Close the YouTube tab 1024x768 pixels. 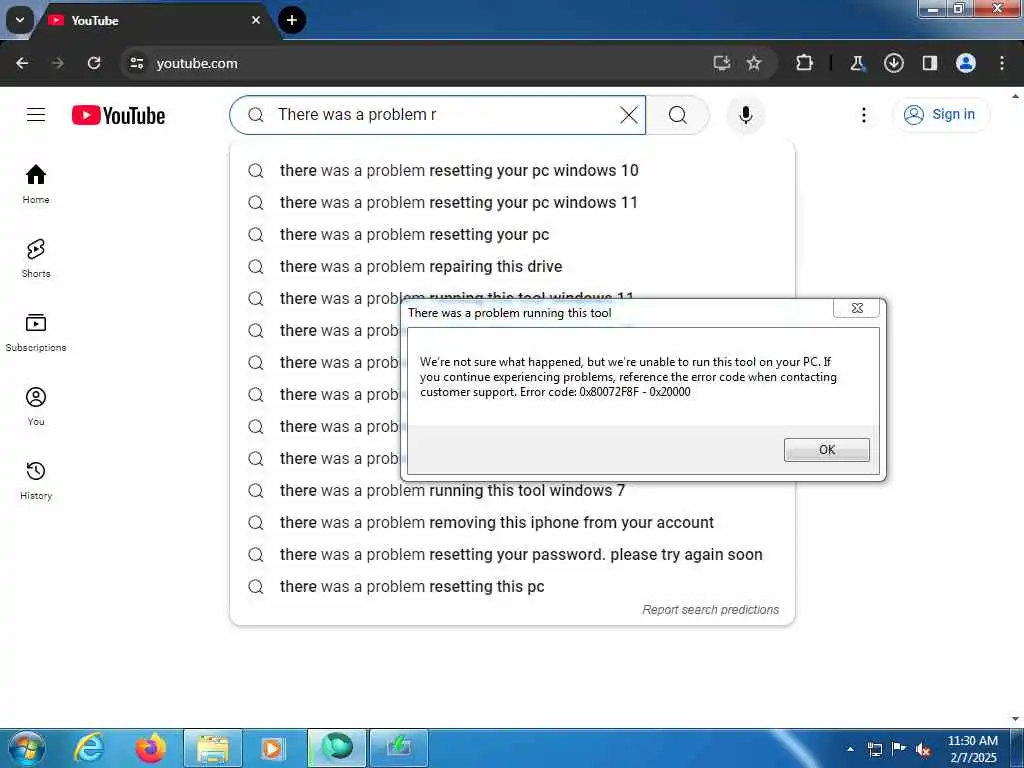pos(256,20)
